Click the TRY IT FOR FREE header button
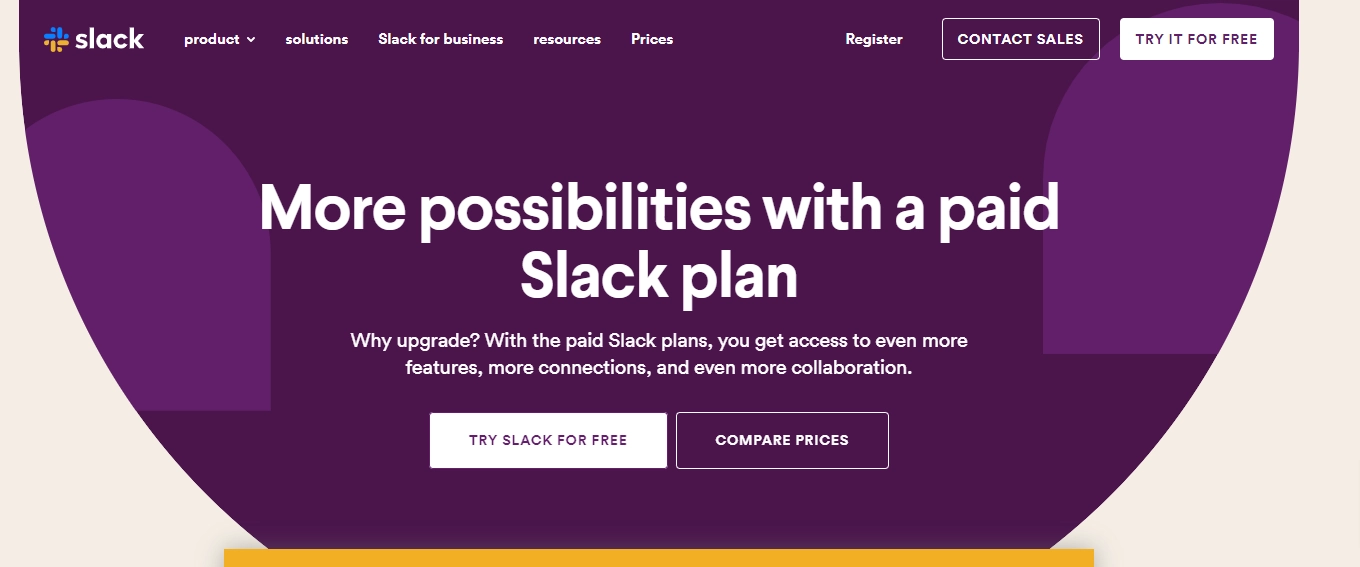Screen dimensions: 1360x567 tap(1197, 39)
